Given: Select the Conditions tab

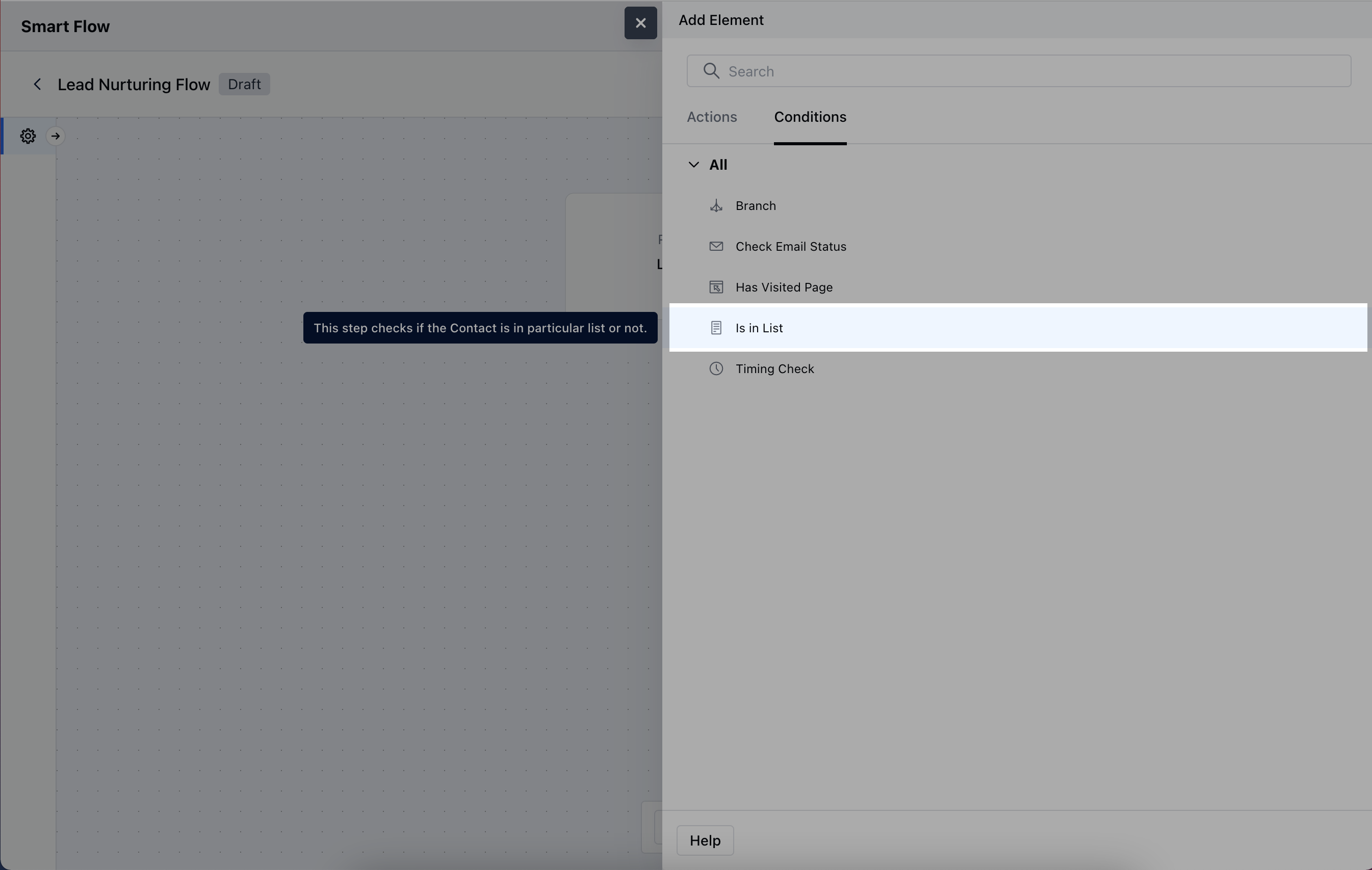Looking at the screenshot, I should tap(810, 117).
